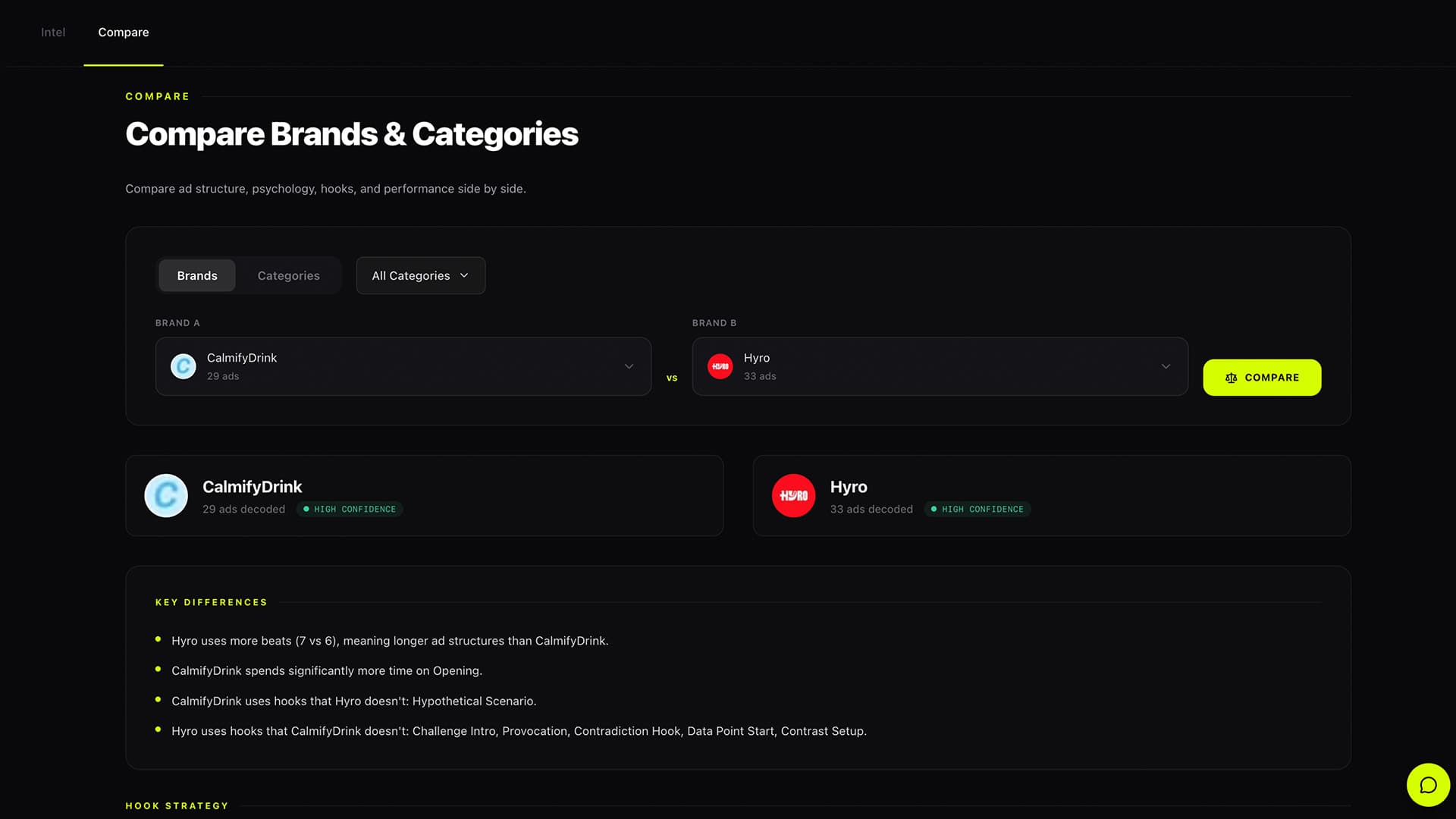
Task: Click the small COMPARE label above heading
Action: 158,96
